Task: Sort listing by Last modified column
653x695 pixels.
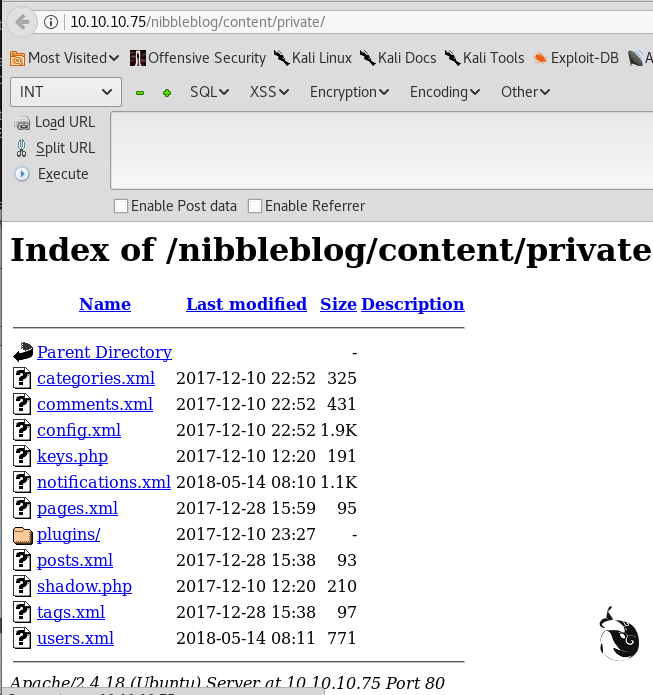Action: [x=246, y=304]
